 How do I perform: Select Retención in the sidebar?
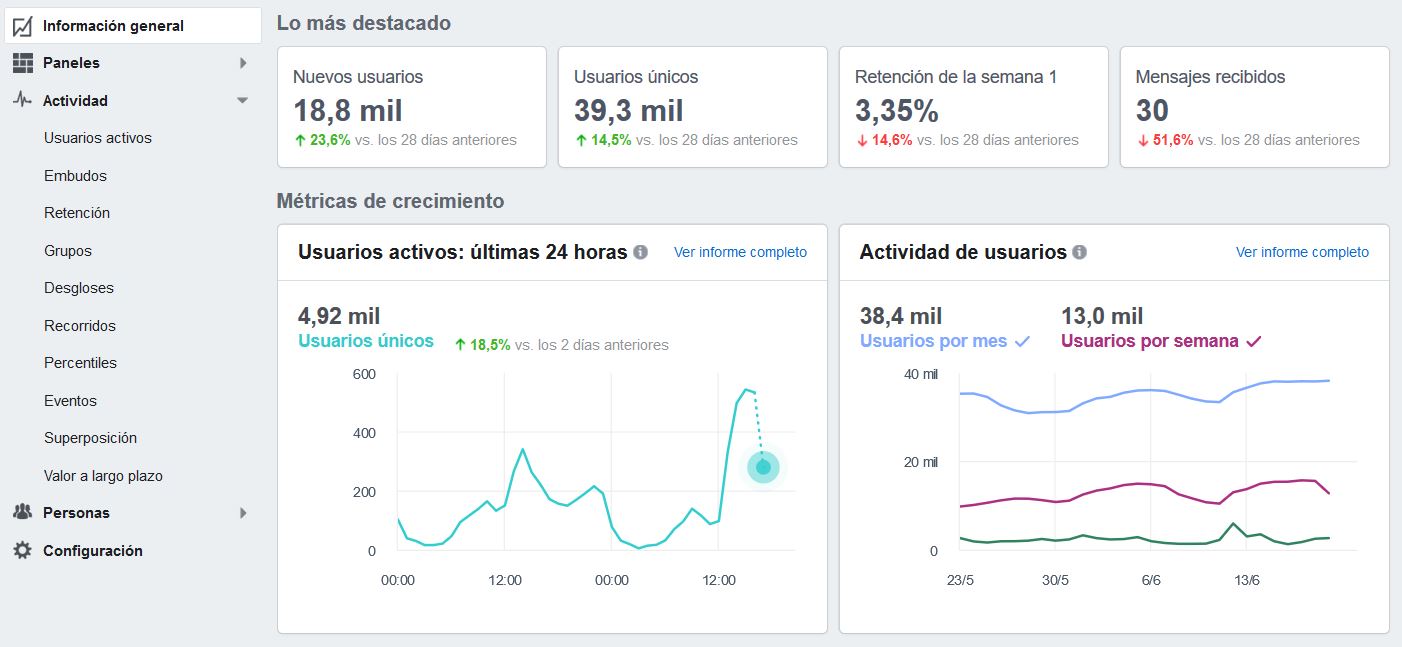(x=77, y=213)
